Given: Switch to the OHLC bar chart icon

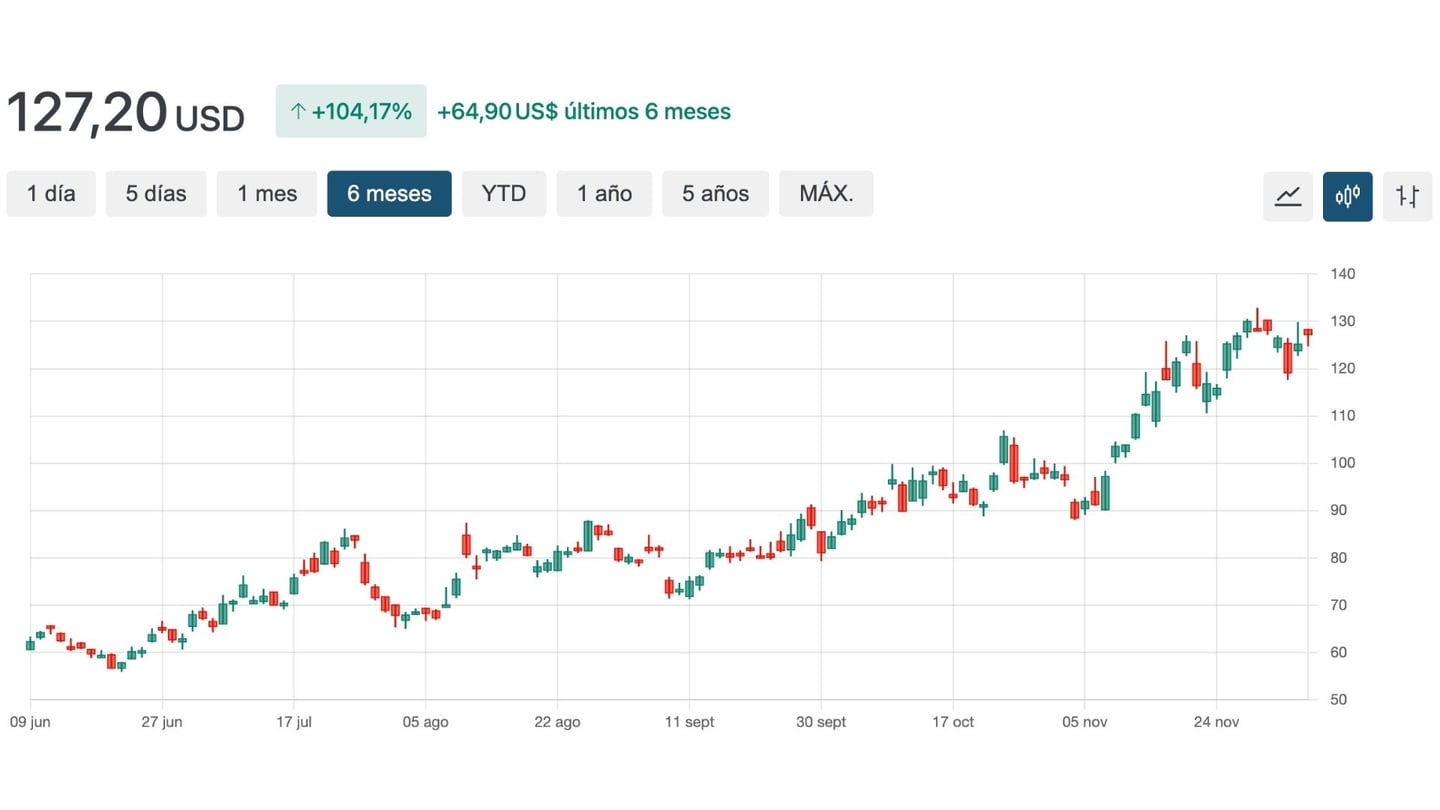Looking at the screenshot, I should coord(1407,196).
